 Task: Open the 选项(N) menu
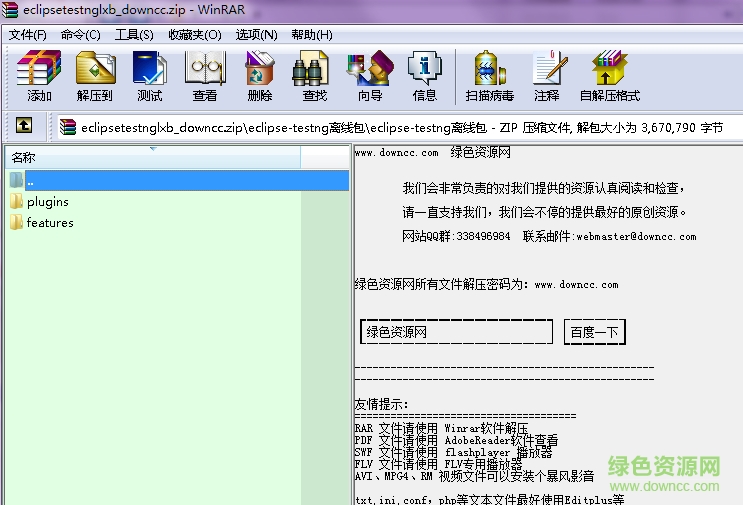(x=256, y=35)
